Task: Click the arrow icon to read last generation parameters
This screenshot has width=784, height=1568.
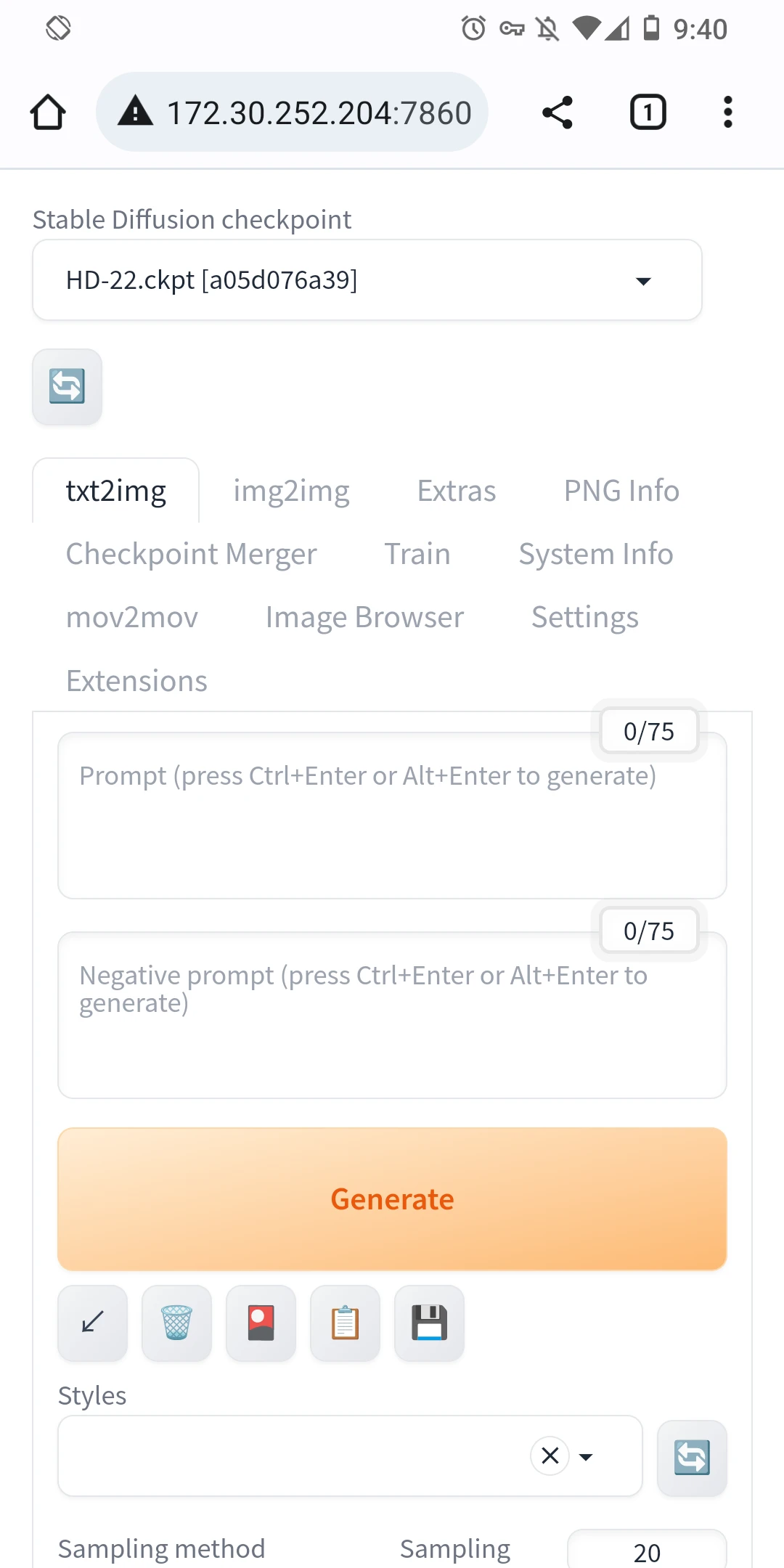Action: pos(92,1323)
